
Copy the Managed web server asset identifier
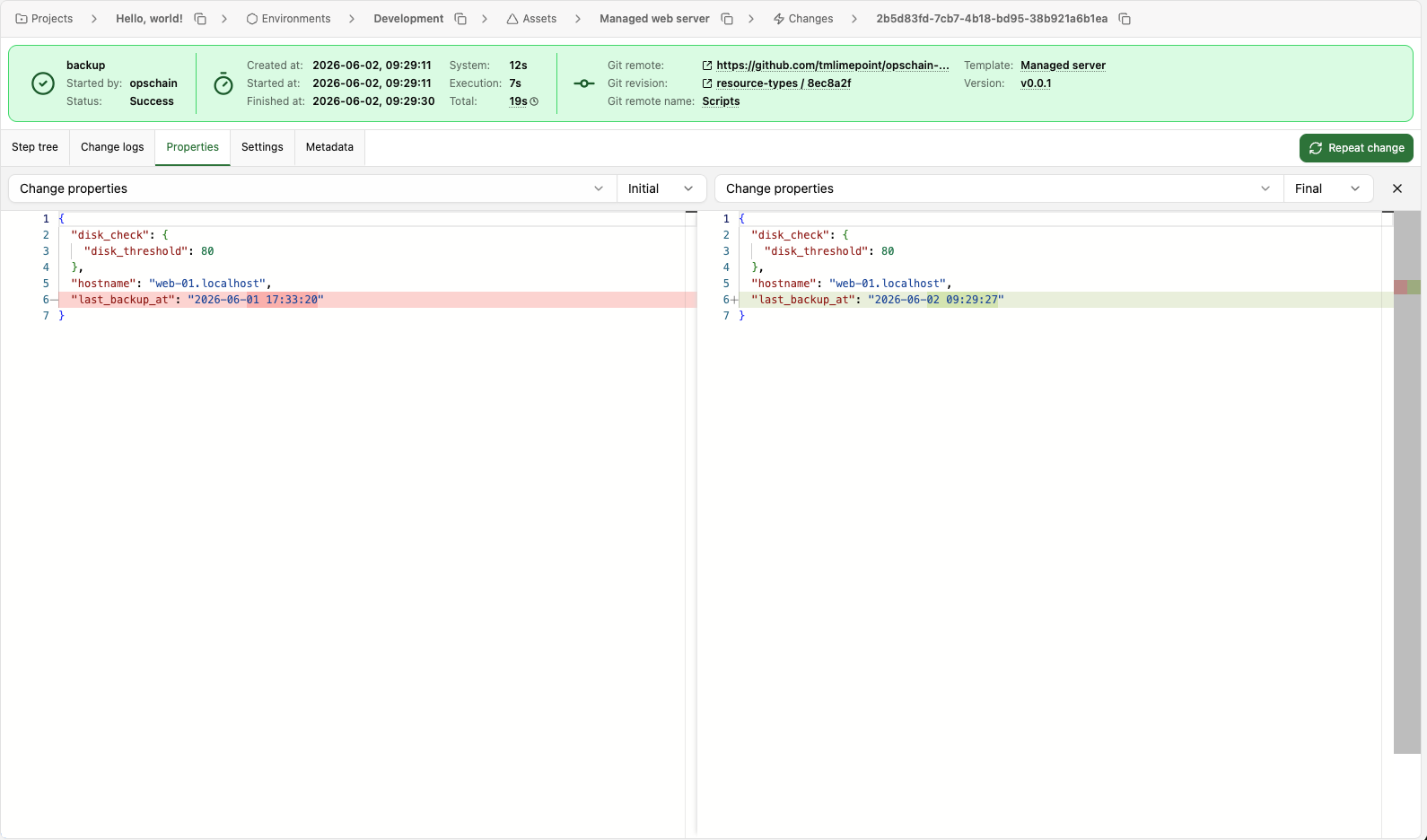727,19
